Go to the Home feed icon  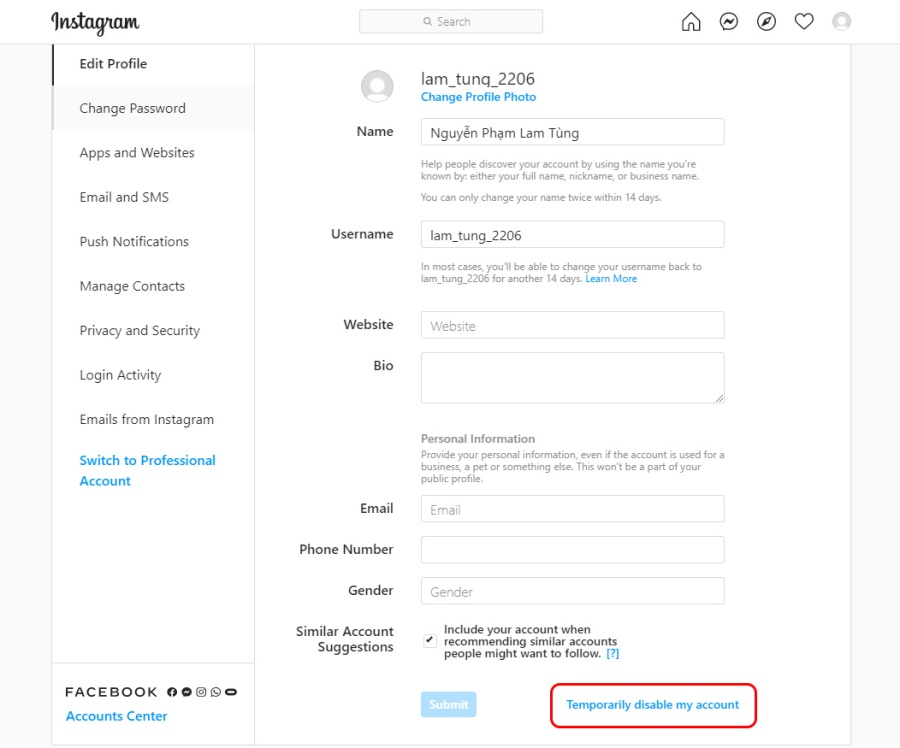[691, 22]
